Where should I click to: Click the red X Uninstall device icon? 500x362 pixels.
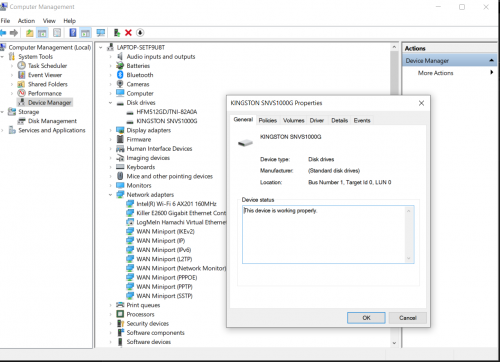coord(128,33)
